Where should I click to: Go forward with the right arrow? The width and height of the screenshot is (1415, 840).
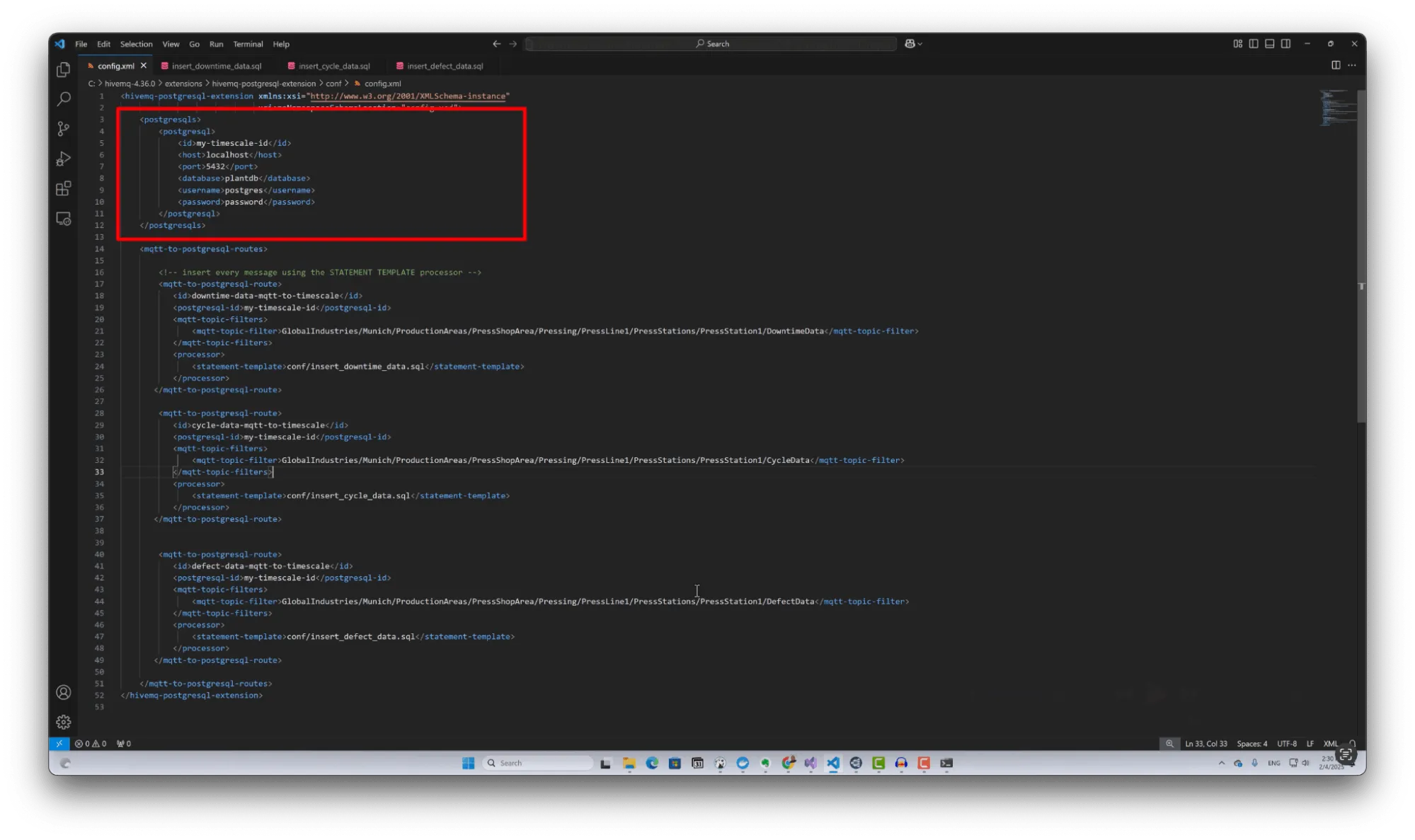coord(513,44)
